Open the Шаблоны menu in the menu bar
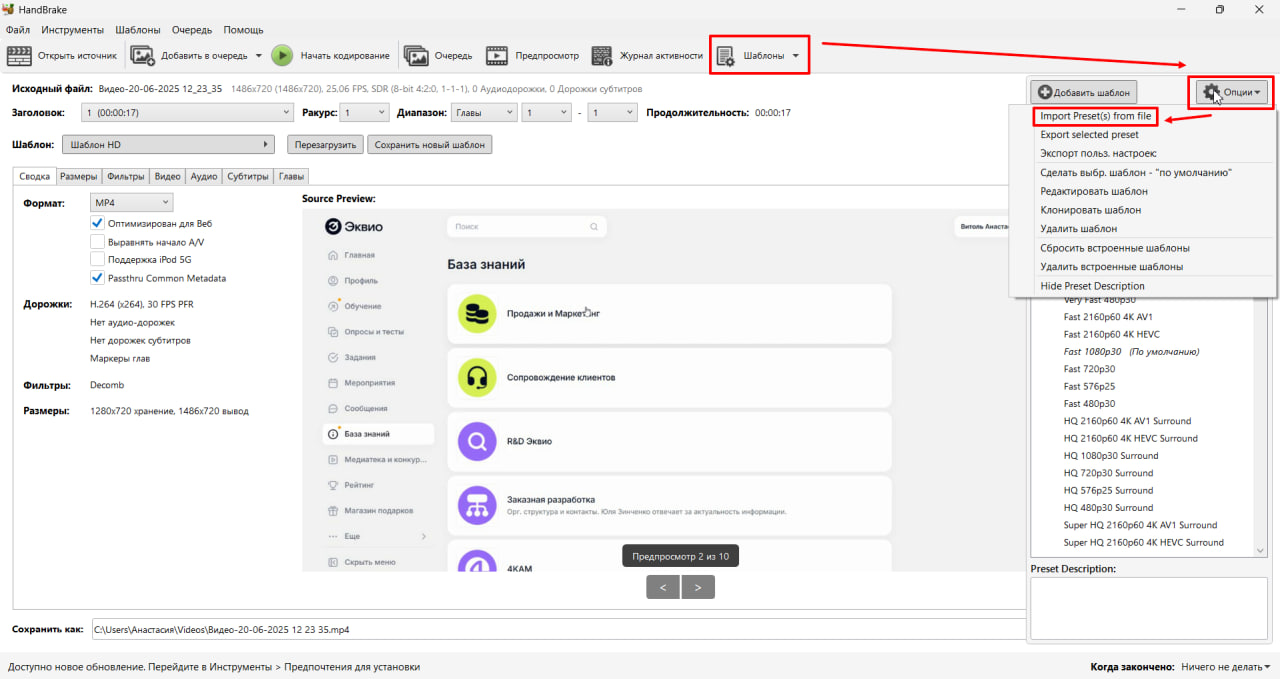Image resolution: width=1280 pixels, height=679 pixels. pyautogui.click(x=138, y=30)
